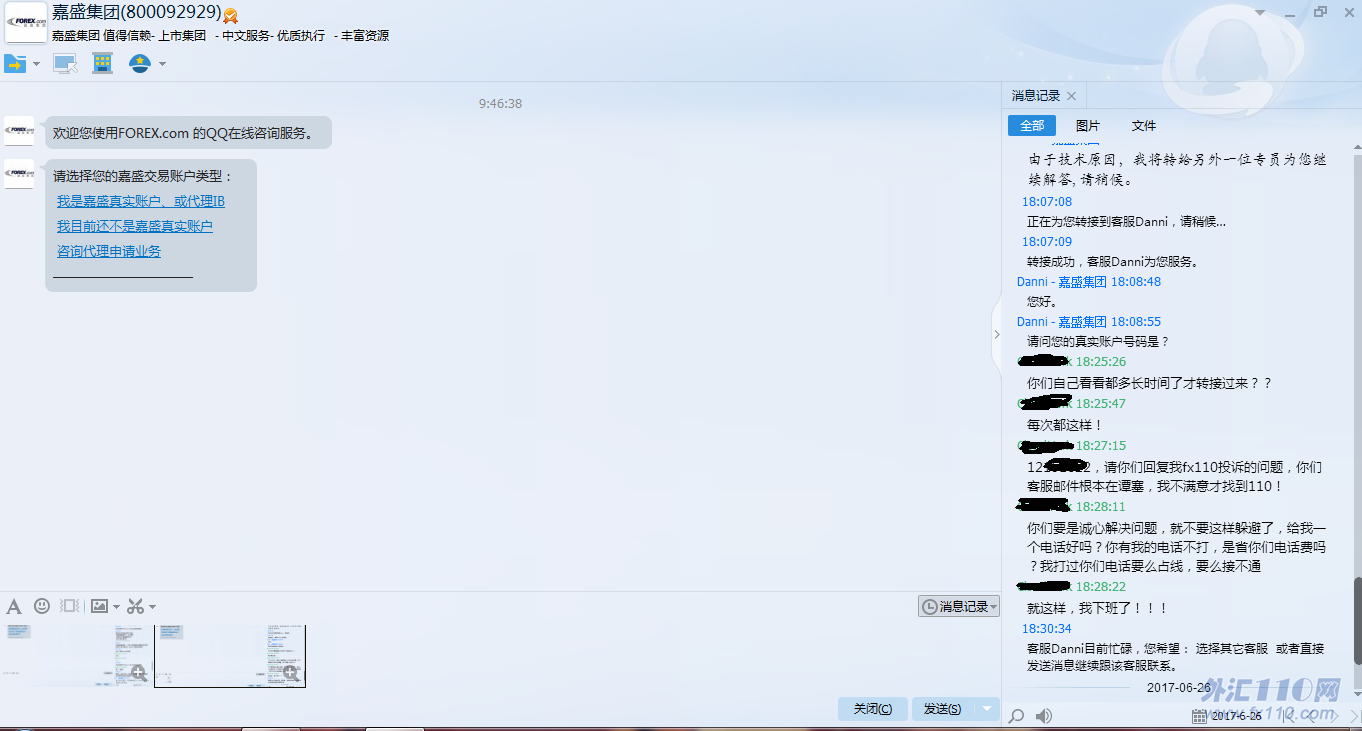This screenshot has height=731, width=1362.
Task: Select the second pasted screenshot in the input box
Action: point(230,656)
